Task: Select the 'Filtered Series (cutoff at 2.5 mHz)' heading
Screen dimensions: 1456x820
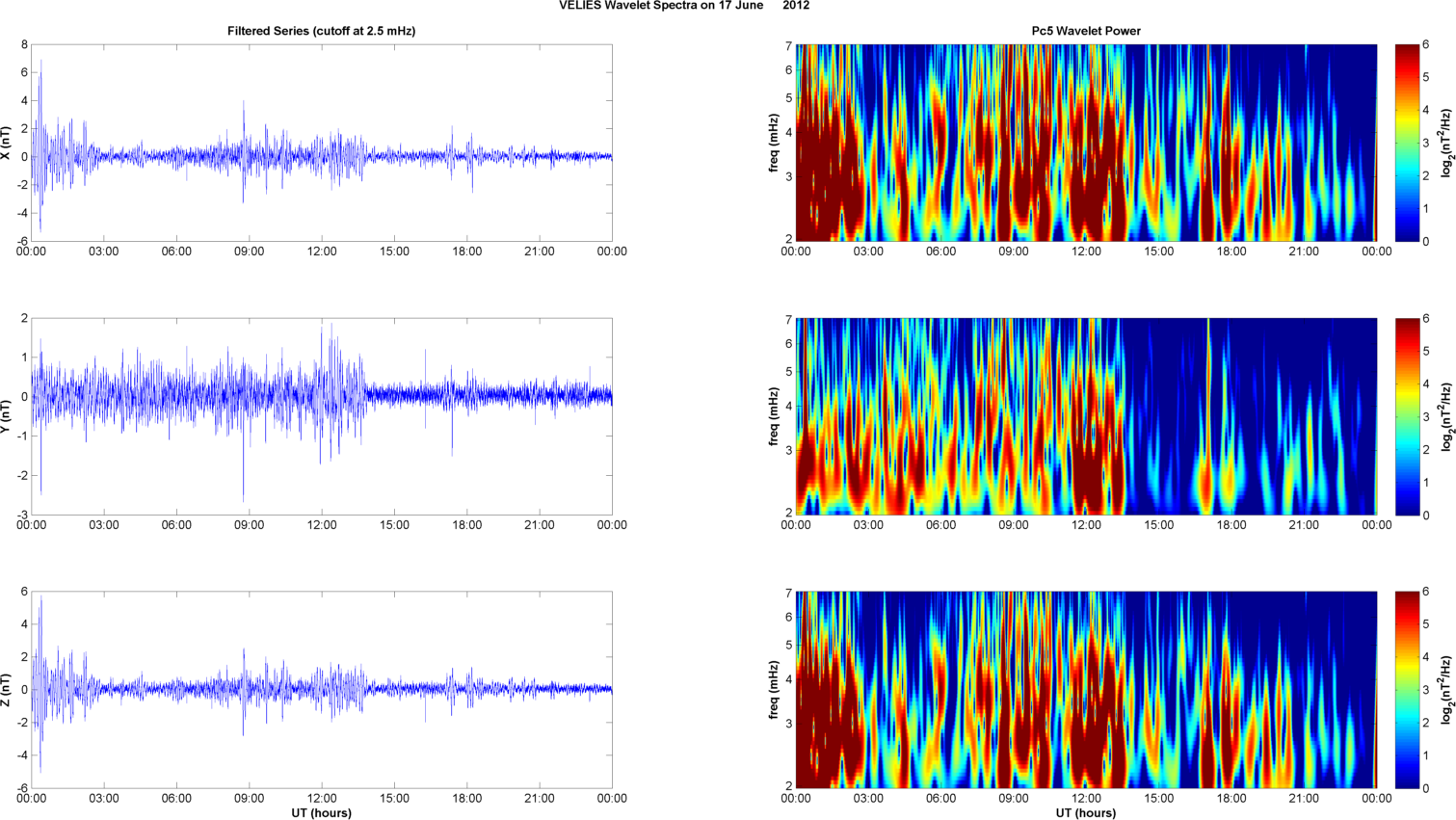Action: (x=322, y=31)
